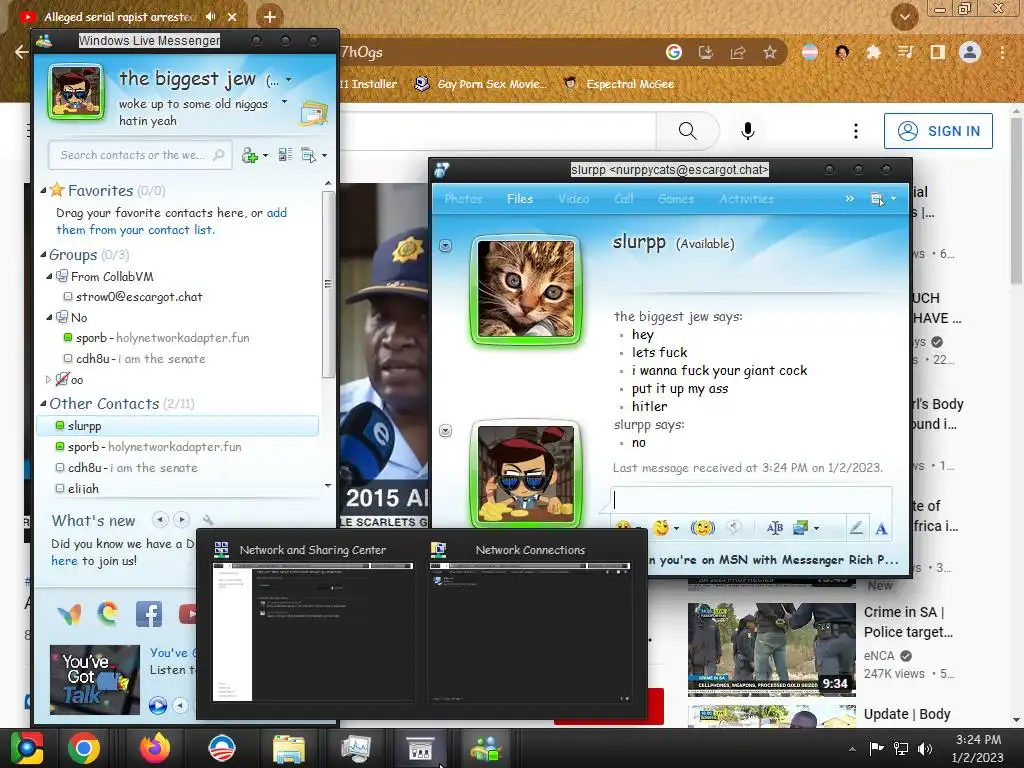Expand the oo group
1024x768 pixels.
coord(48,379)
